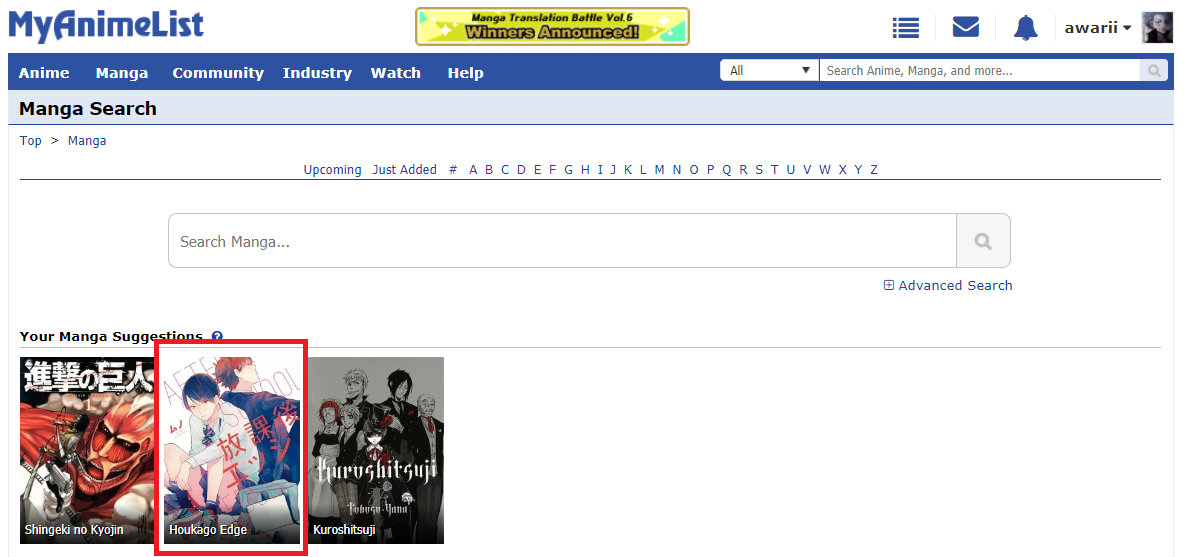This screenshot has width=1184, height=557.
Task: Filter manga by letter H
Action: (585, 170)
